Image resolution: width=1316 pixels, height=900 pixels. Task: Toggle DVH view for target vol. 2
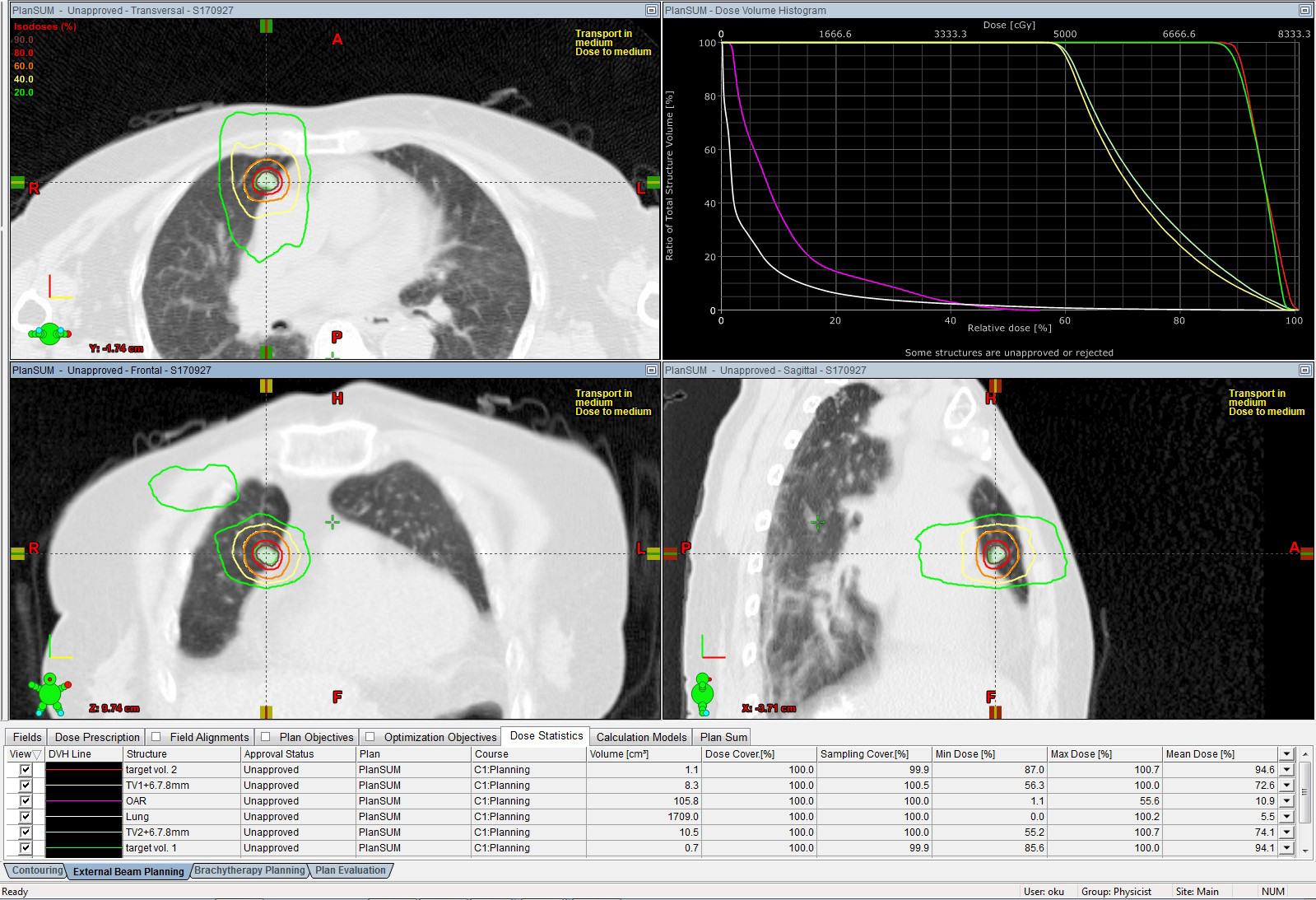click(26, 770)
